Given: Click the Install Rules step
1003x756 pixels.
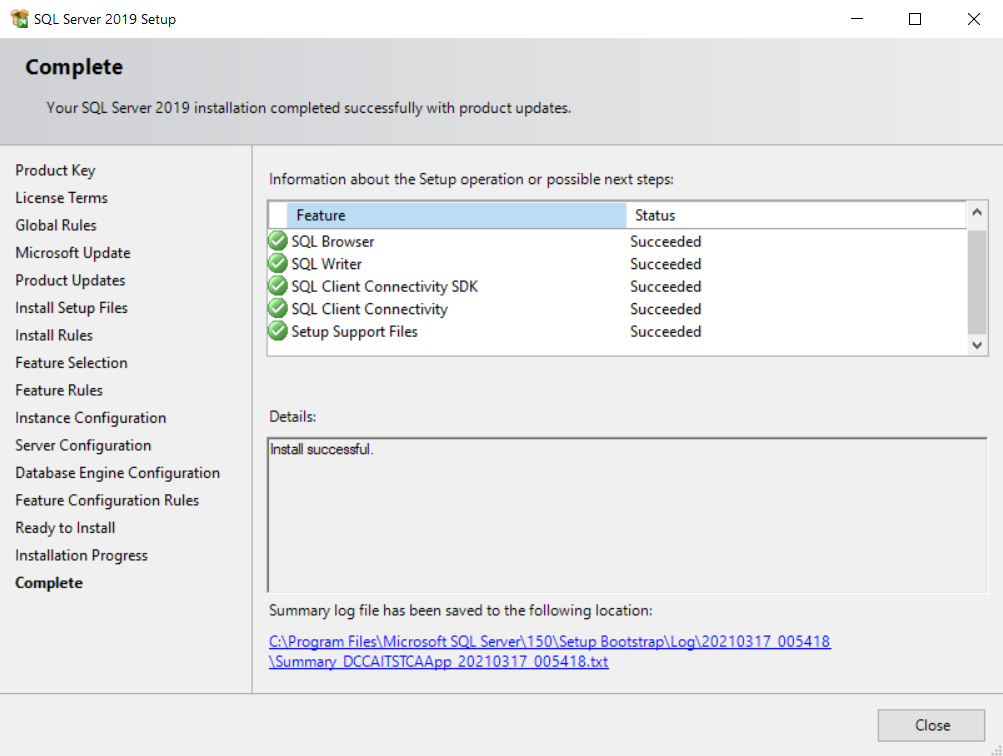Looking at the screenshot, I should click(x=54, y=335).
